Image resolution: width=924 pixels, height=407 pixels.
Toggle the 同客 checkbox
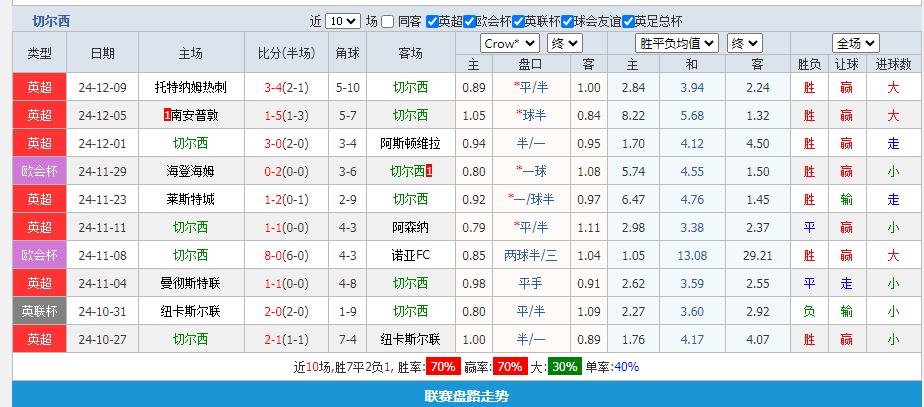(389, 21)
